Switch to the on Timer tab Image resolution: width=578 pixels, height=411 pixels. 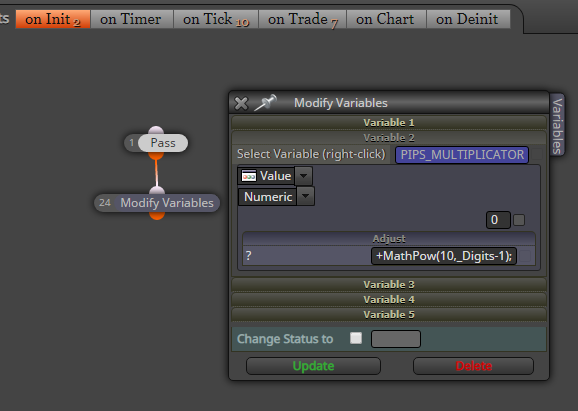132,19
